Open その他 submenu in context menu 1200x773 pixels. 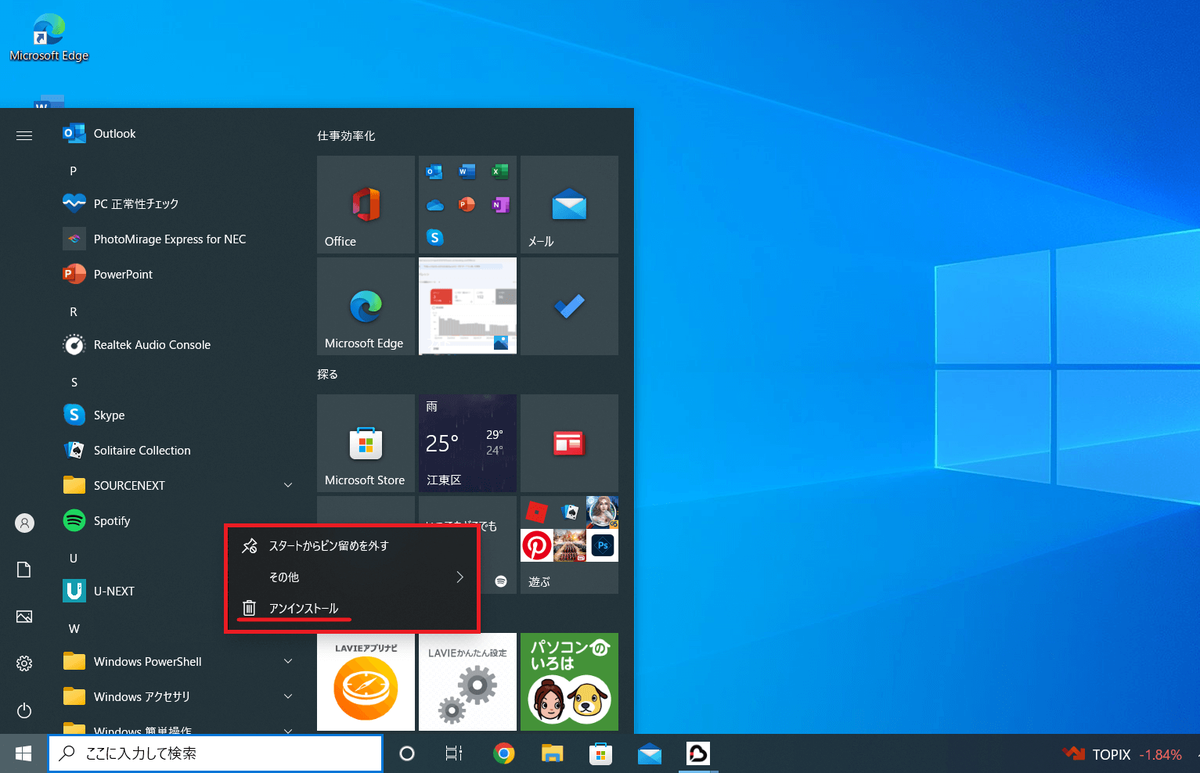pos(353,577)
